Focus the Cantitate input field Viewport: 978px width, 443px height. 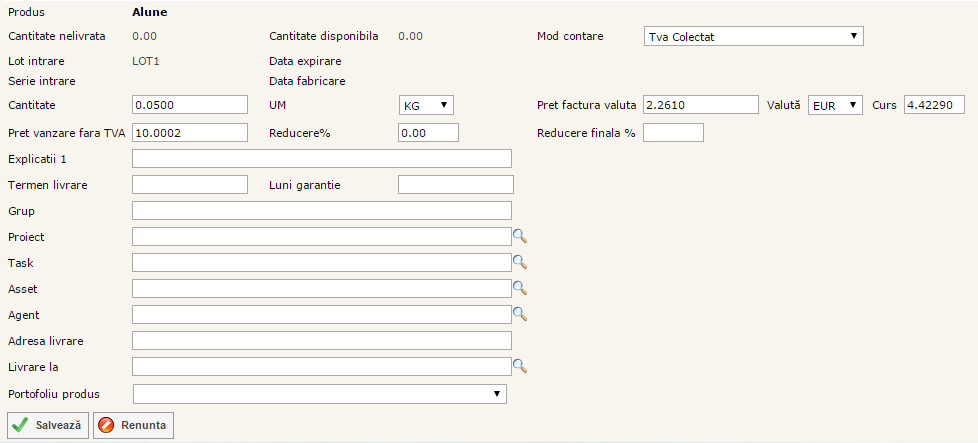(189, 105)
